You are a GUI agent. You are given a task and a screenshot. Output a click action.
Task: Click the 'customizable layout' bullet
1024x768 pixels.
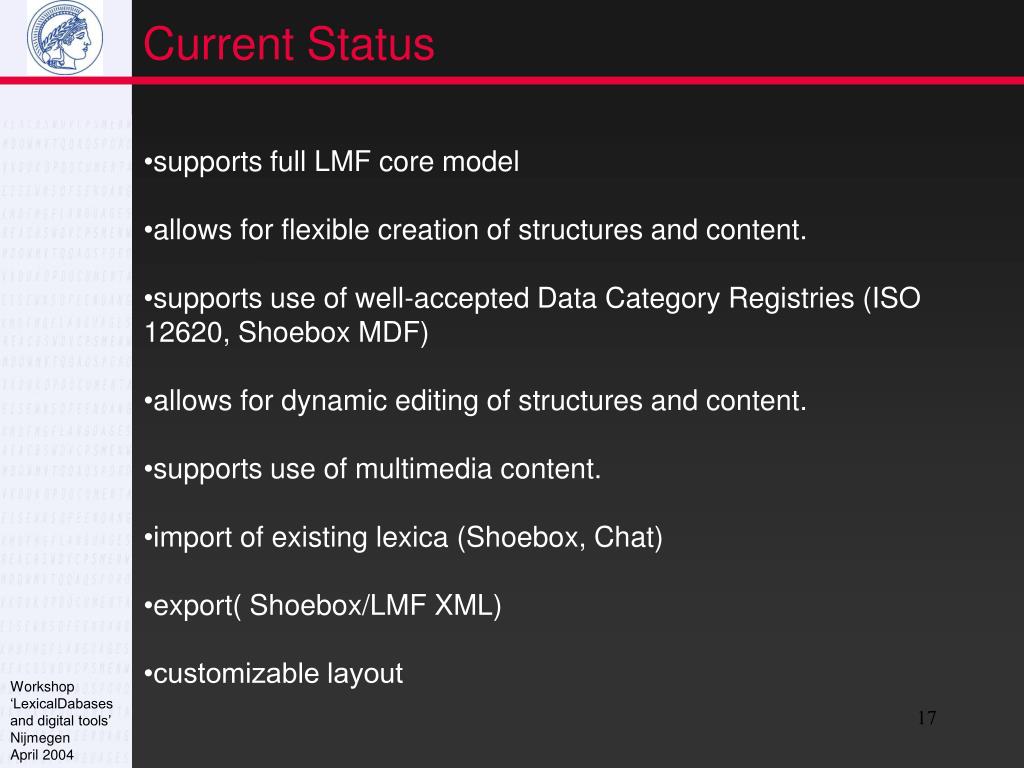click(274, 674)
